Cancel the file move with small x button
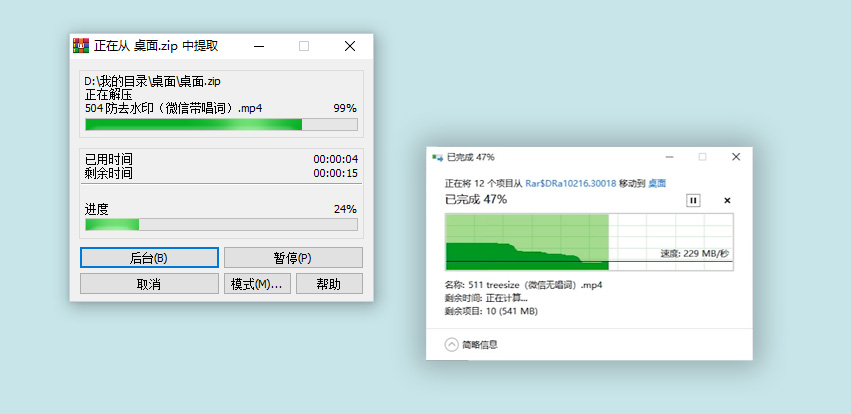Image resolution: width=851 pixels, height=414 pixels. [727, 200]
